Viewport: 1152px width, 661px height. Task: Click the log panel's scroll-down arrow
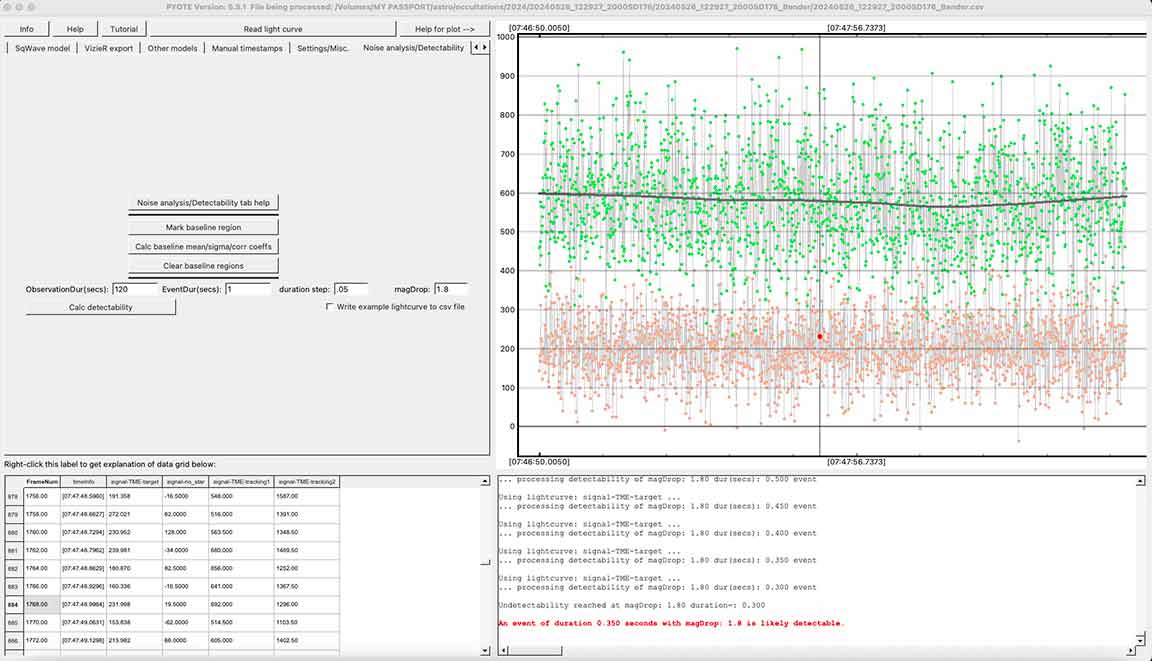[1140, 640]
